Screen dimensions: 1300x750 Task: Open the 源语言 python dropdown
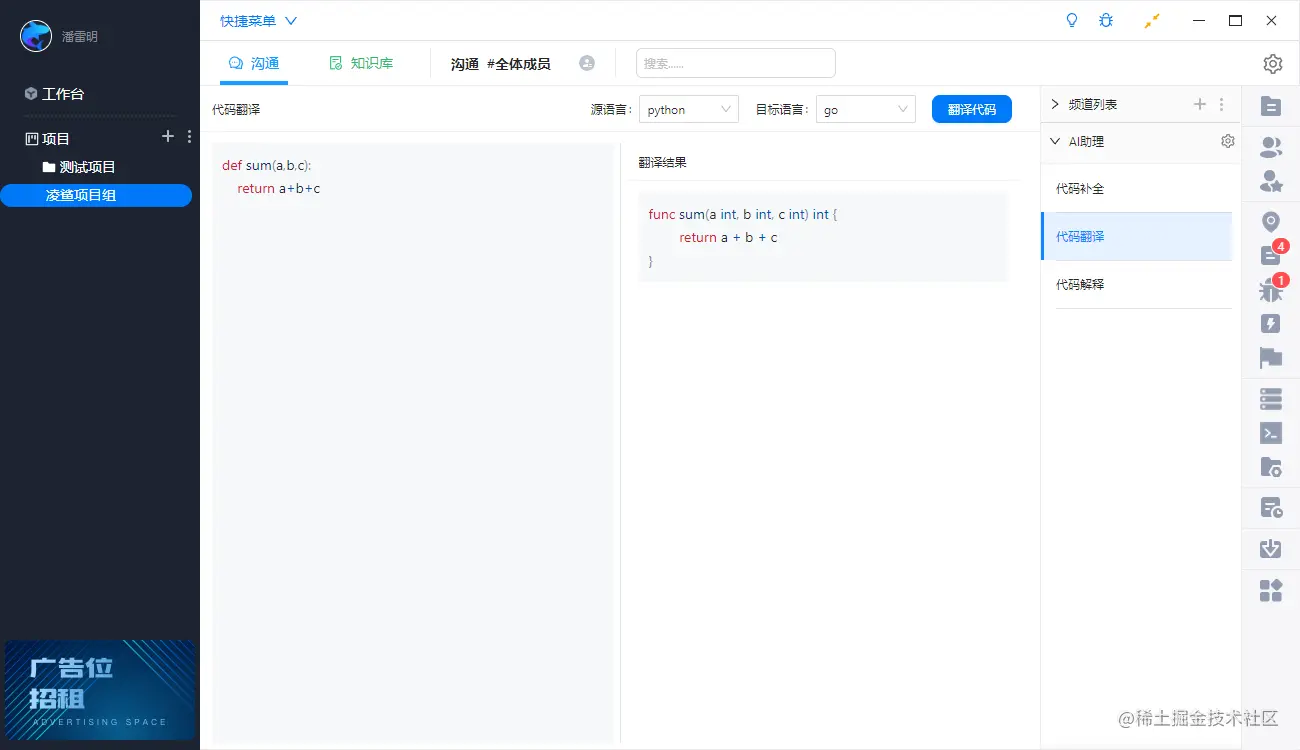688,109
